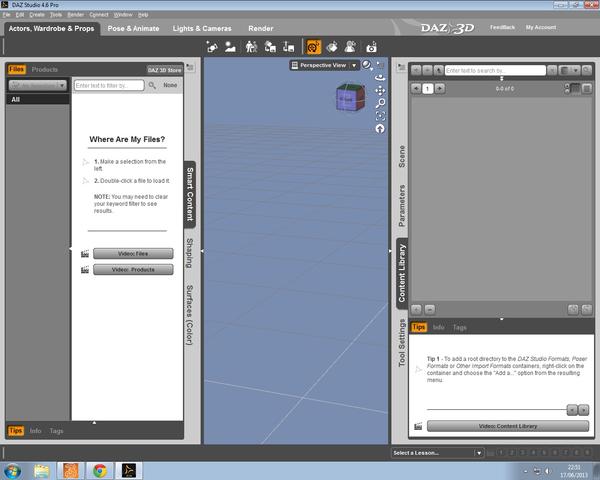Open the category dropdown above All

pyautogui.click(x=38, y=85)
